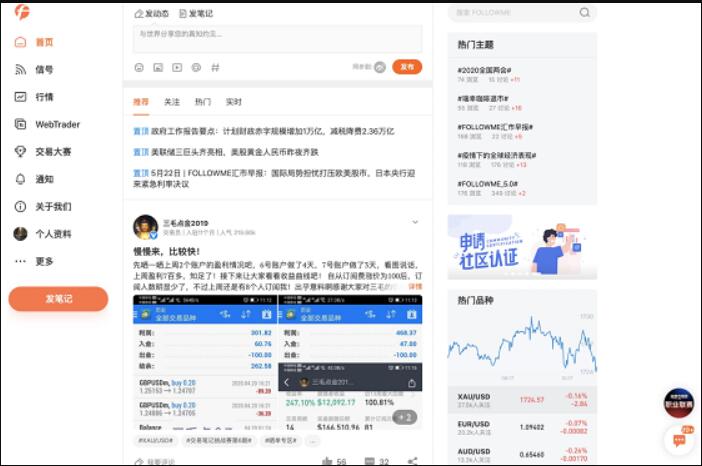This screenshot has height=466, width=702.
Task: Open hot topic #2020全国两会#
Action: pos(484,70)
